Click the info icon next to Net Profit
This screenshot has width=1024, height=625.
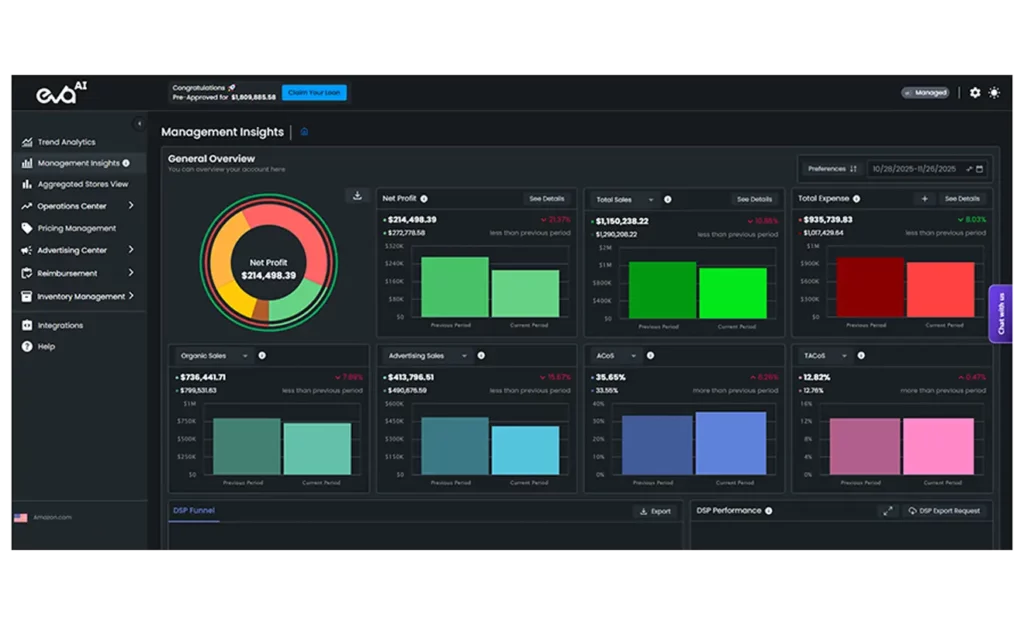tap(424, 199)
